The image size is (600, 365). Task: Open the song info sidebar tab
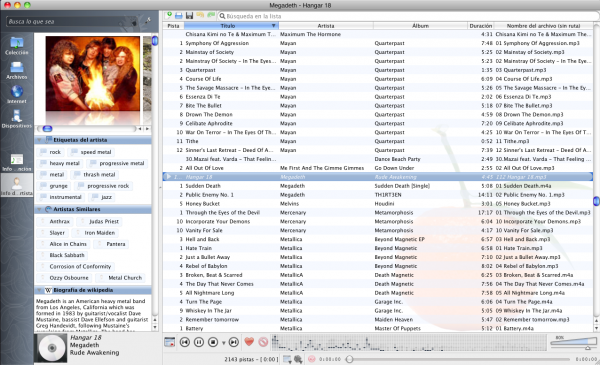coord(16,162)
